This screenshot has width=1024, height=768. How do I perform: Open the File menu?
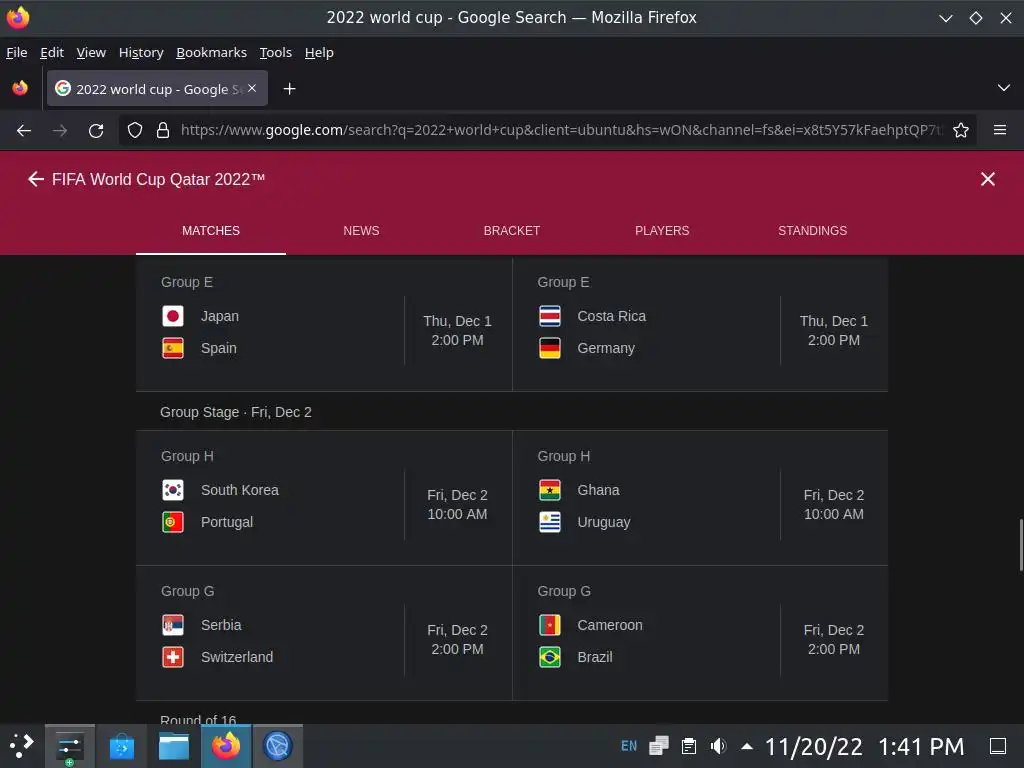pos(16,52)
